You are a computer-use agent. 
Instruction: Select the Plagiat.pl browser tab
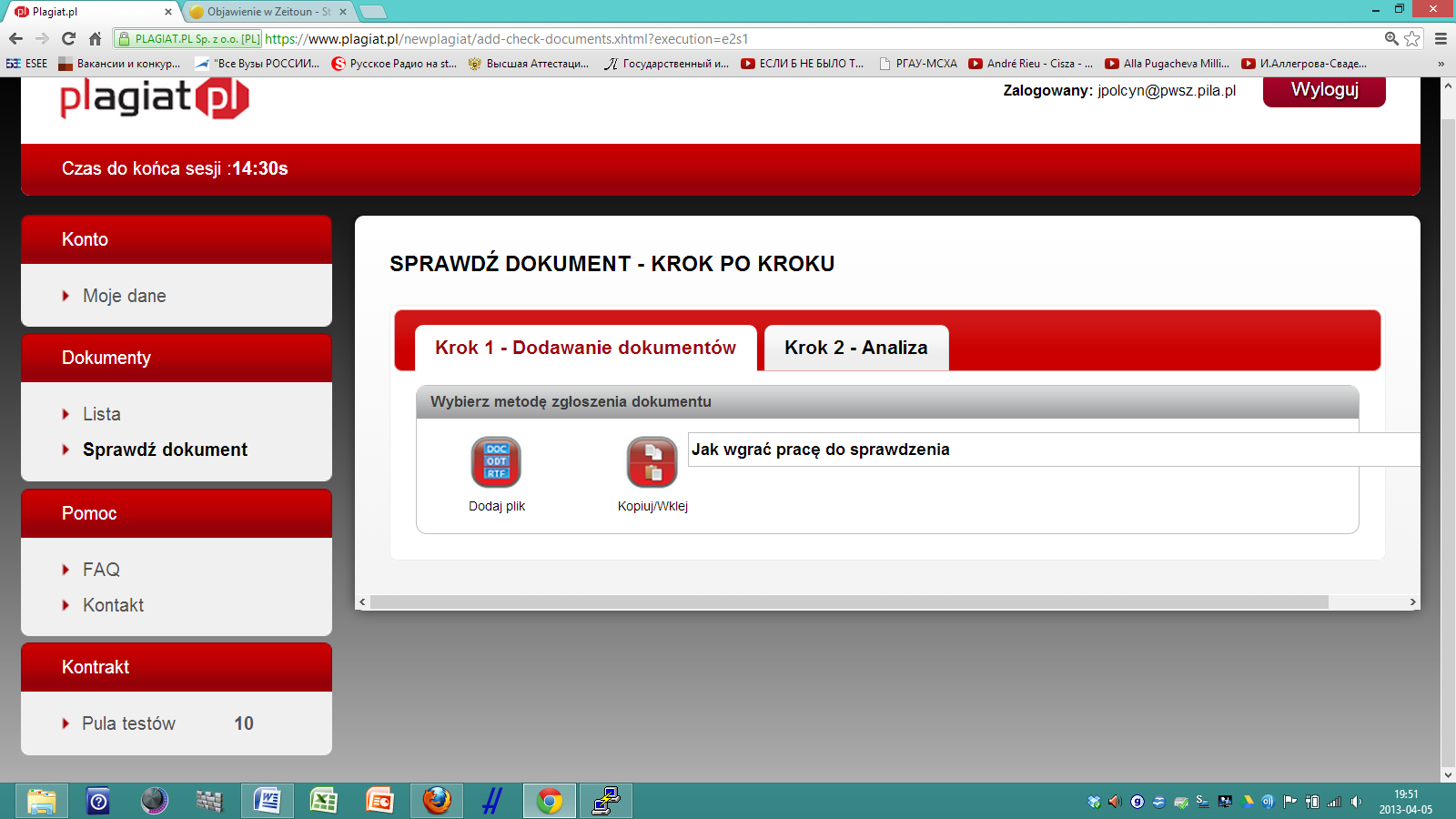91,12
